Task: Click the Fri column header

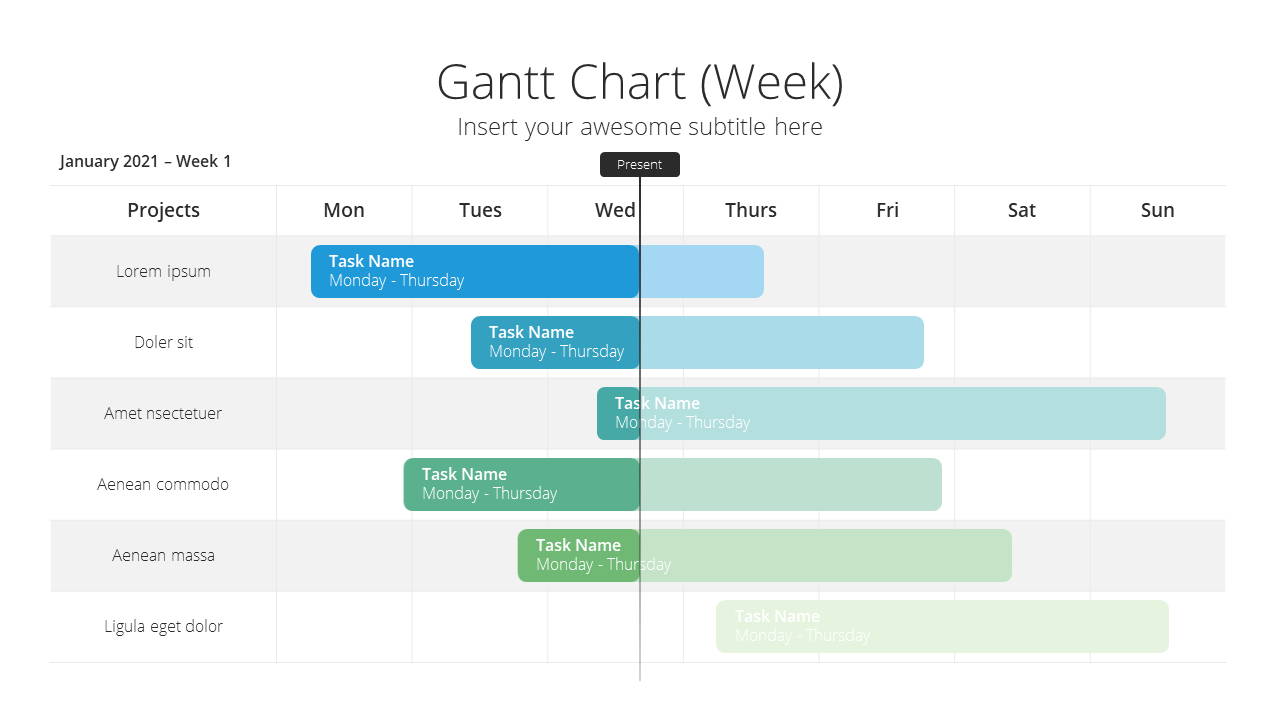Action: tap(887, 210)
